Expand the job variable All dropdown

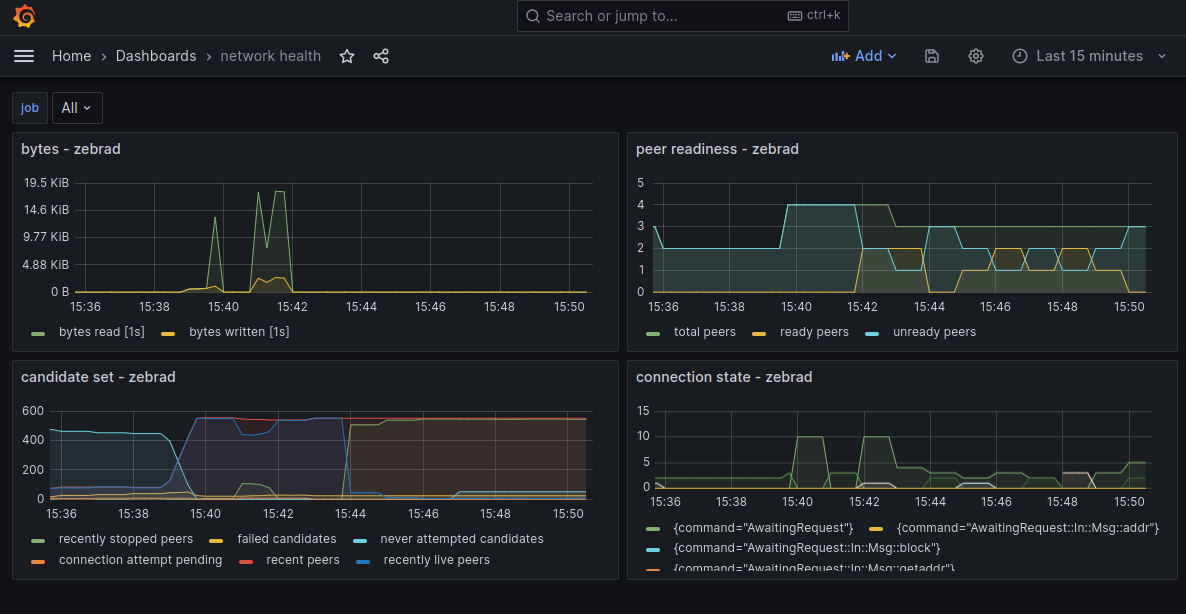point(77,108)
